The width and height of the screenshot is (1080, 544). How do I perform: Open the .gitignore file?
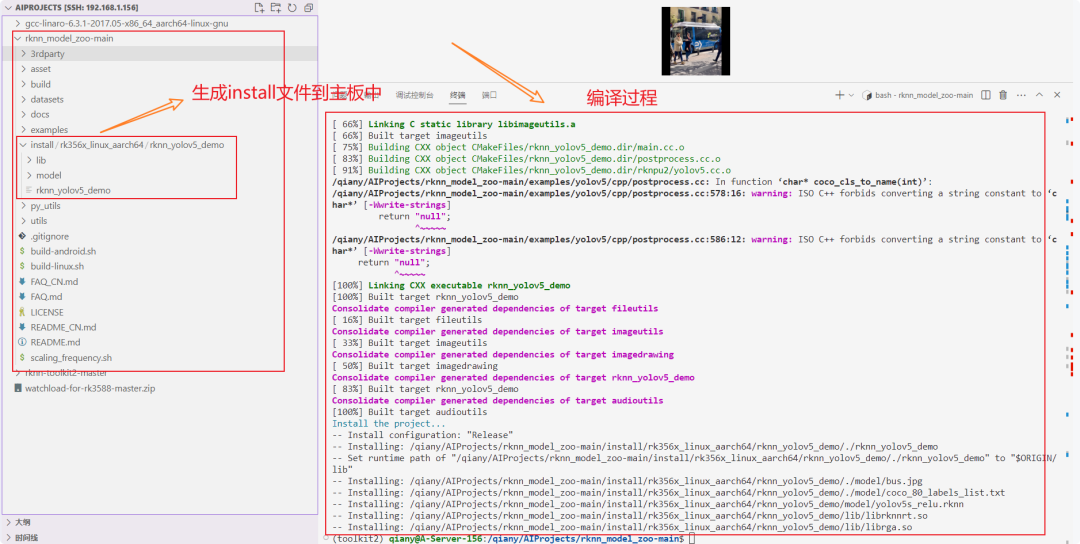[x=49, y=236]
